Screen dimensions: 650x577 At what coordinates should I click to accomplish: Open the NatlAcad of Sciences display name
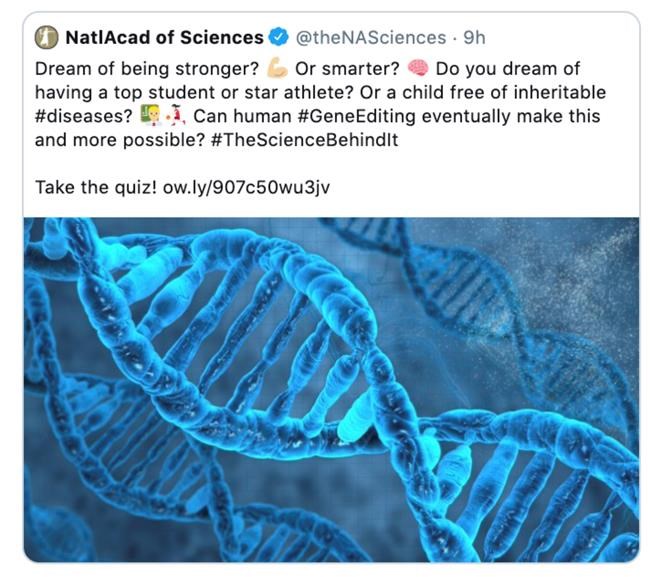pyautogui.click(x=164, y=38)
